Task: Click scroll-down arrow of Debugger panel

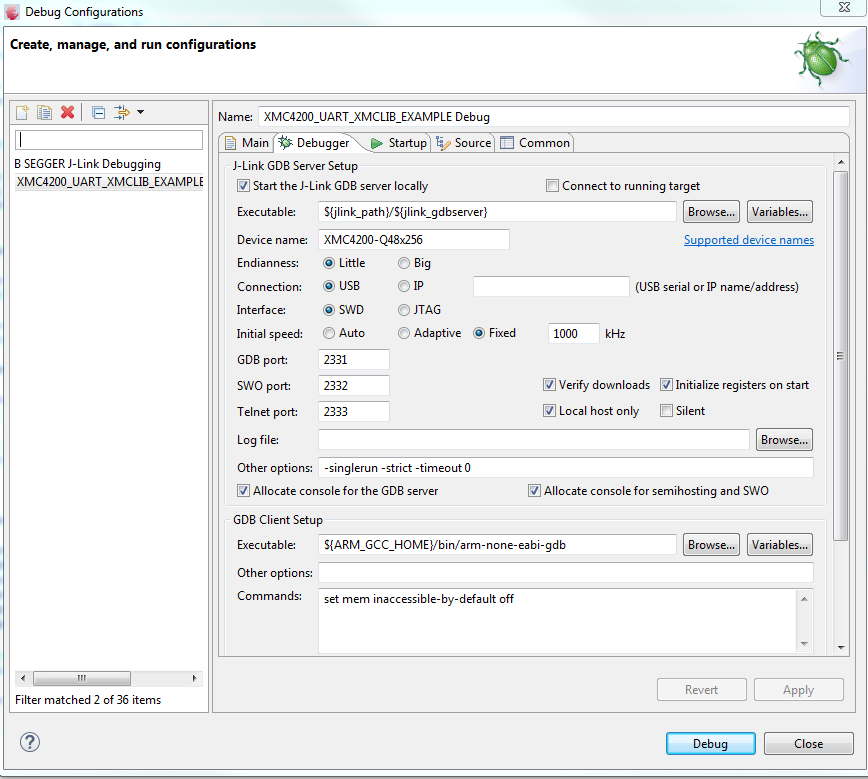Action: coord(841,647)
